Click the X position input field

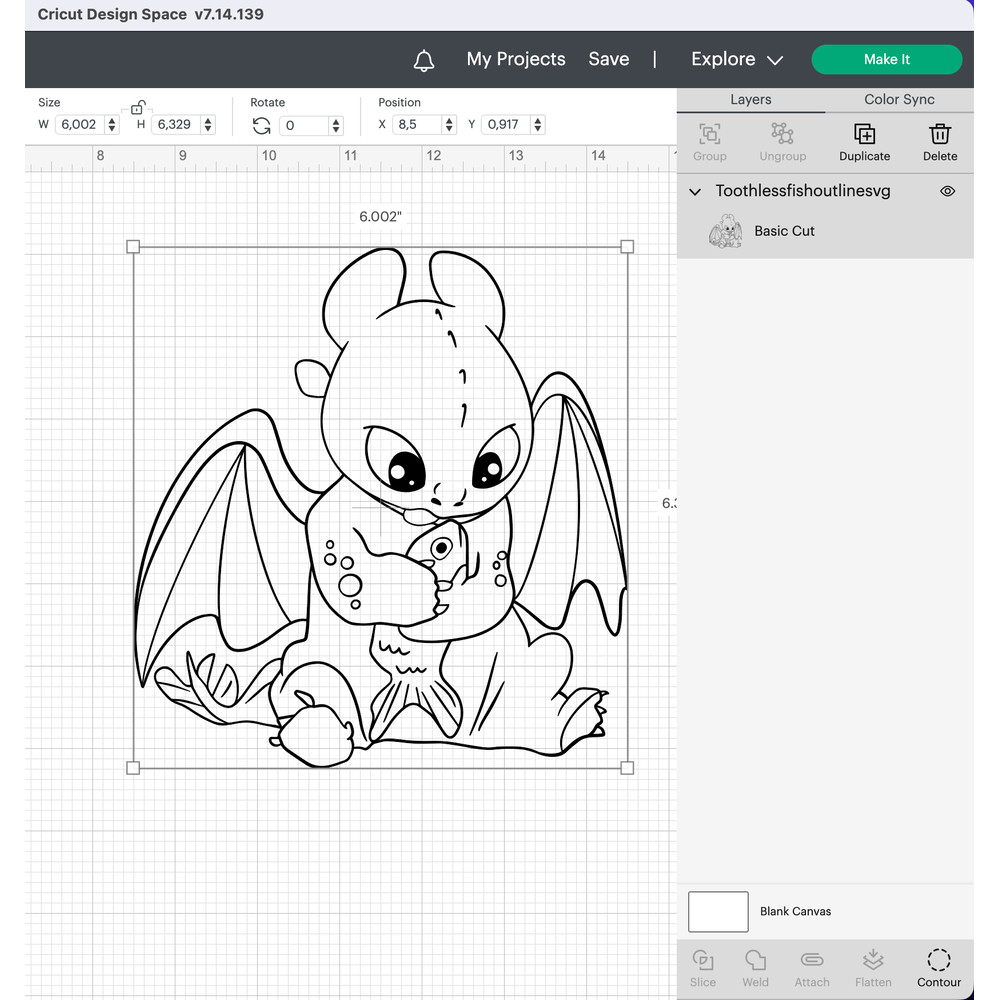point(416,125)
